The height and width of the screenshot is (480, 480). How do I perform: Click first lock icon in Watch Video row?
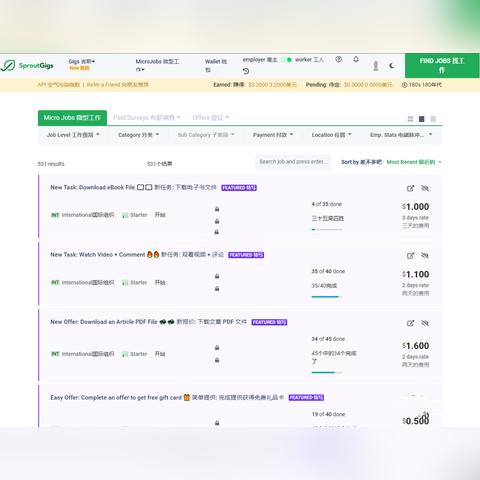tap(217, 276)
